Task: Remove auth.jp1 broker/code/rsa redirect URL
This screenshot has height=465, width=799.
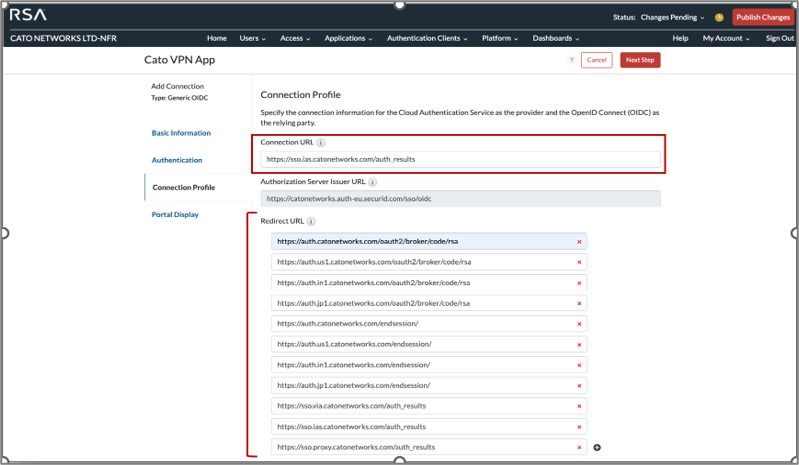Action: coord(579,304)
